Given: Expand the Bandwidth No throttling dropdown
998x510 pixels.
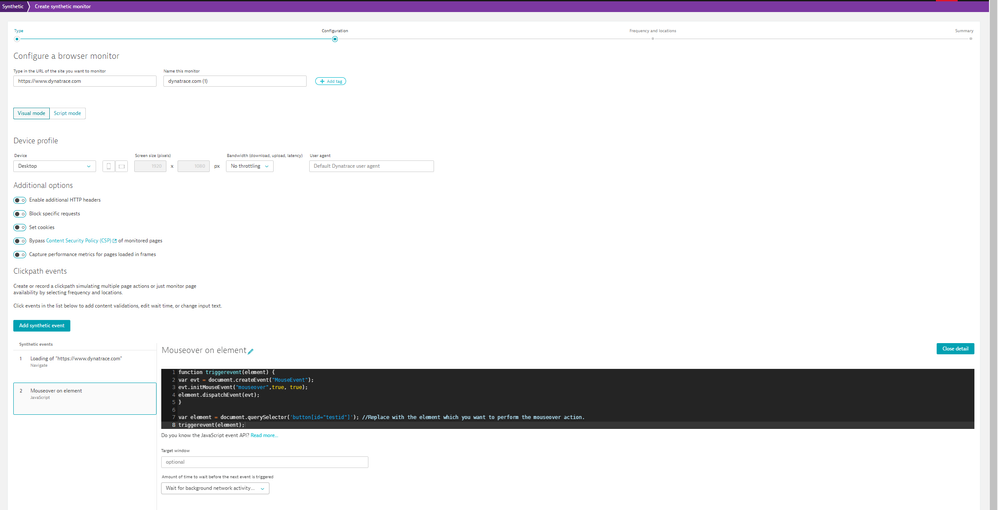Looking at the screenshot, I should [249, 166].
